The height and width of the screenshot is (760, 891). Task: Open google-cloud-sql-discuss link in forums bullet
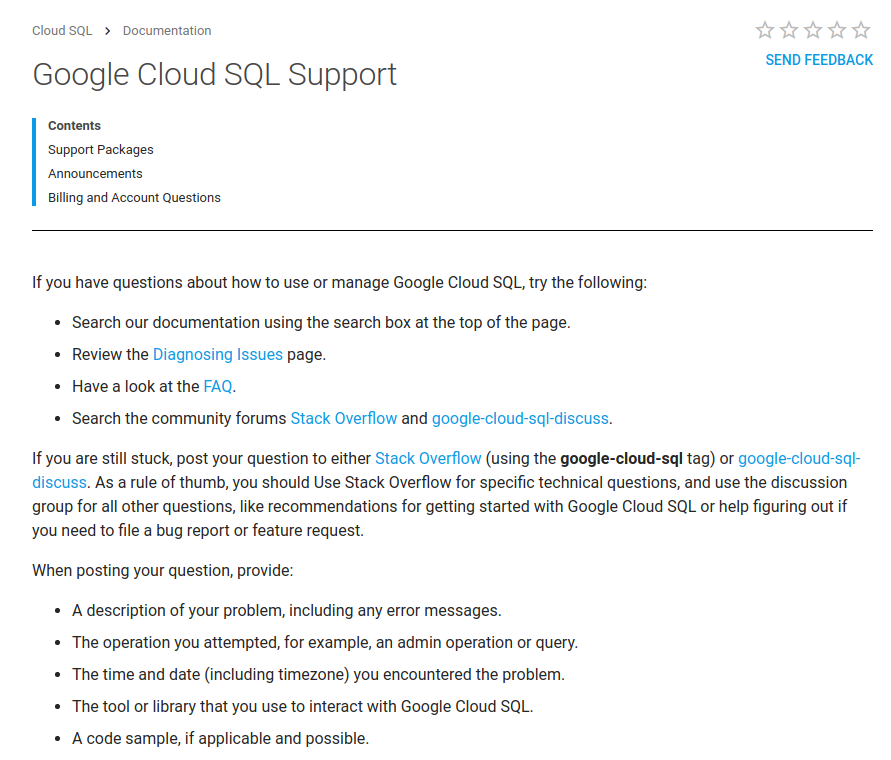(x=520, y=418)
